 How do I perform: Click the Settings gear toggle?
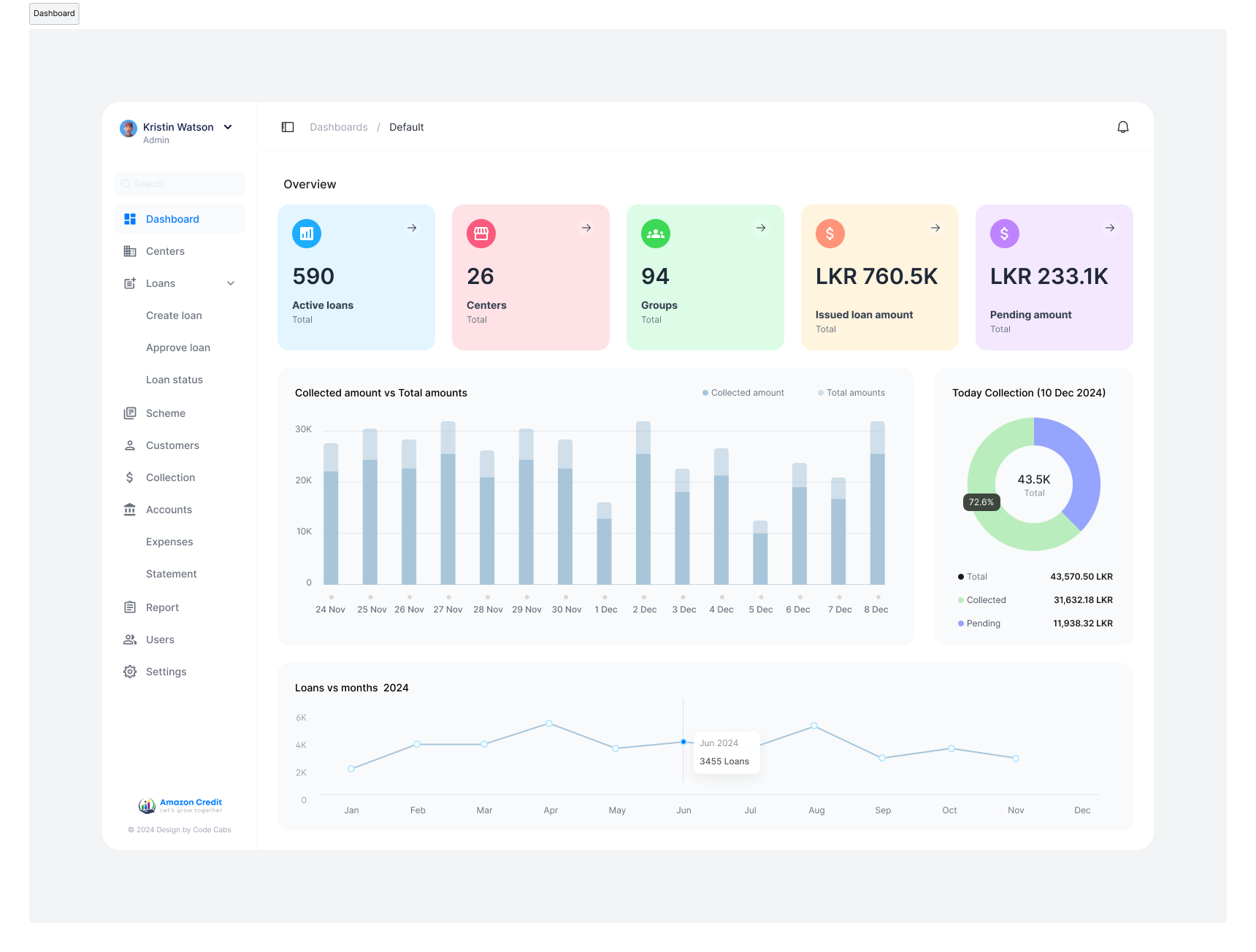tap(130, 671)
